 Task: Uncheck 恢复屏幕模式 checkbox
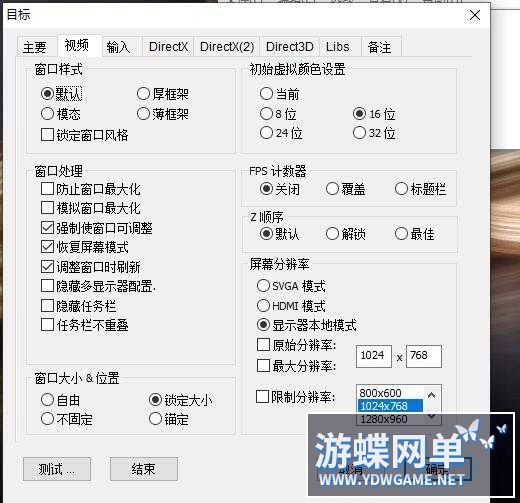point(84,247)
